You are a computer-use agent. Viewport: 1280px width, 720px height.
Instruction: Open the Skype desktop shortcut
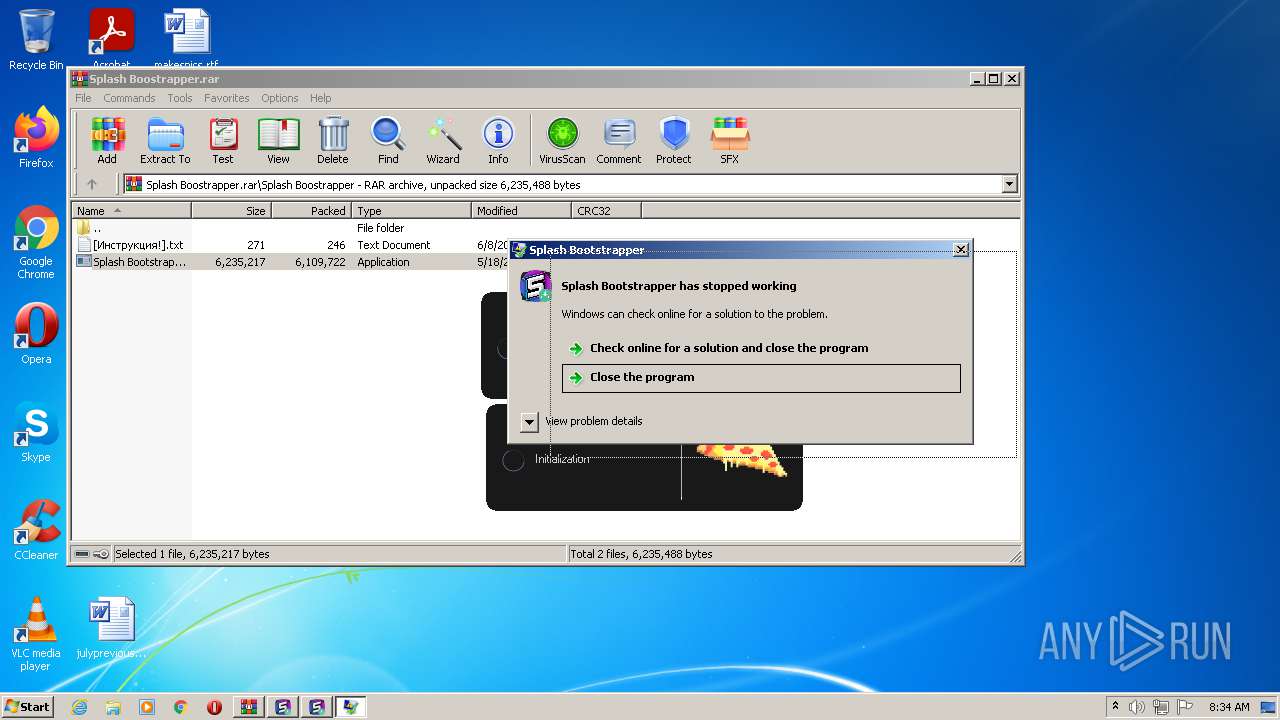pos(36,432)
